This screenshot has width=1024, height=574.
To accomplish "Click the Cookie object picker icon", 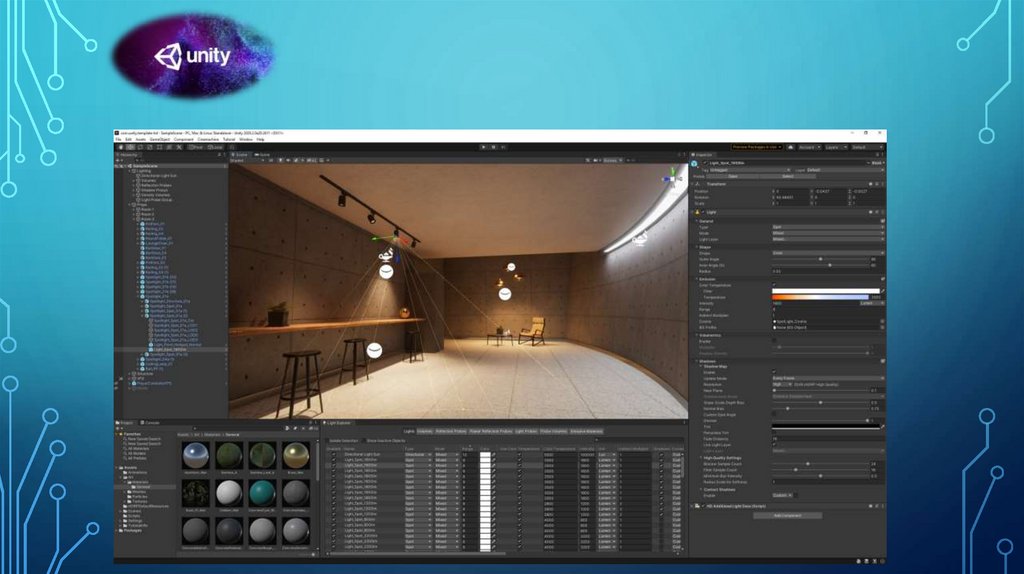I will pos(882,321).
